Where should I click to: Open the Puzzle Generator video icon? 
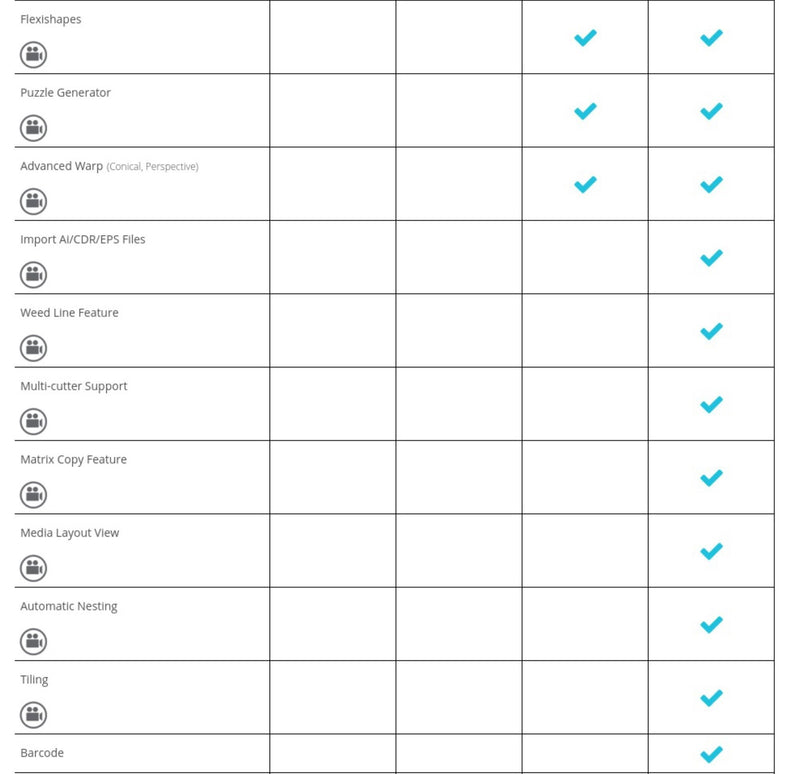click(x=34, y=128)
